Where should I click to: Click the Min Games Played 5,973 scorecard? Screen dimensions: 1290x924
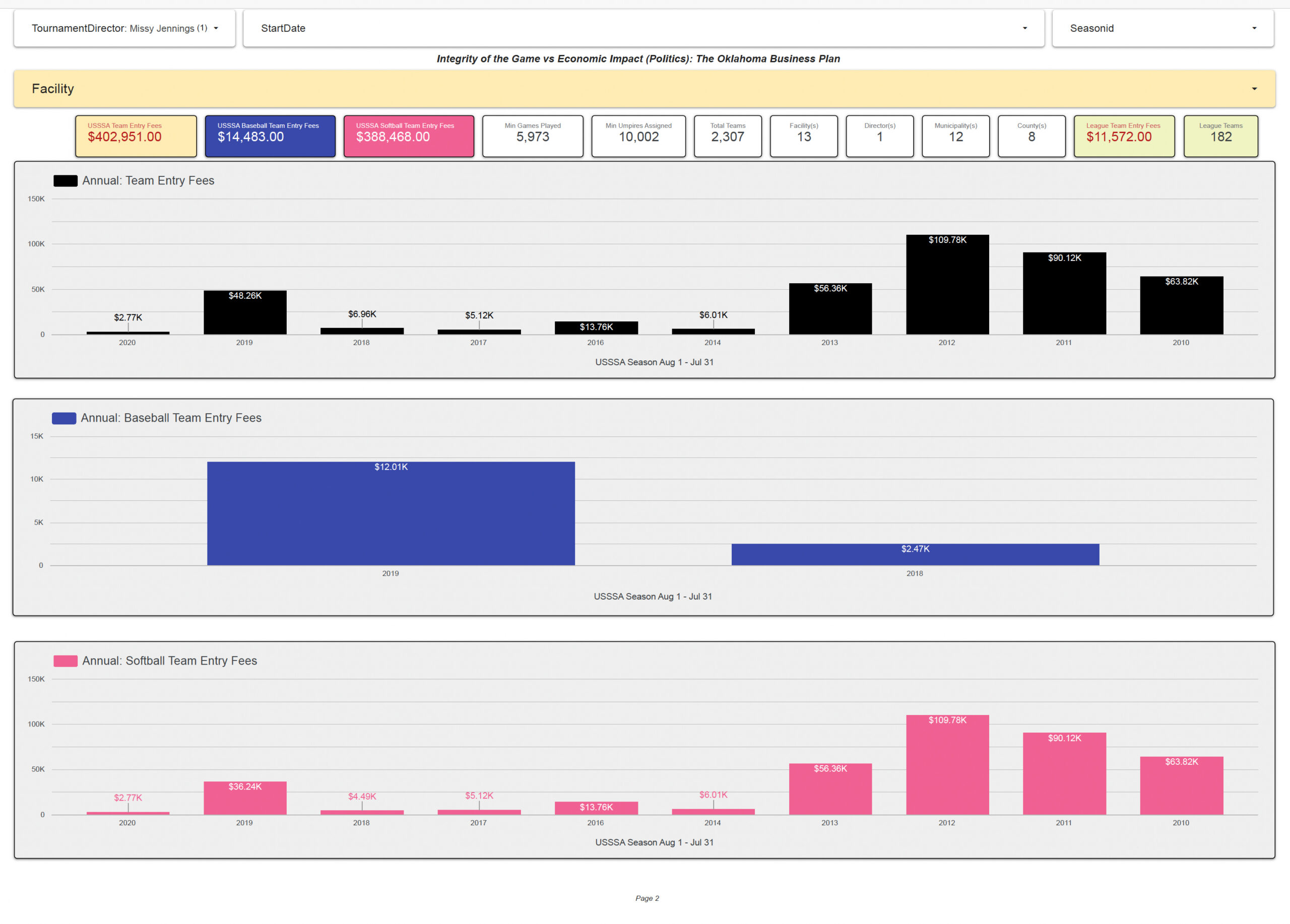coord(533,136)
